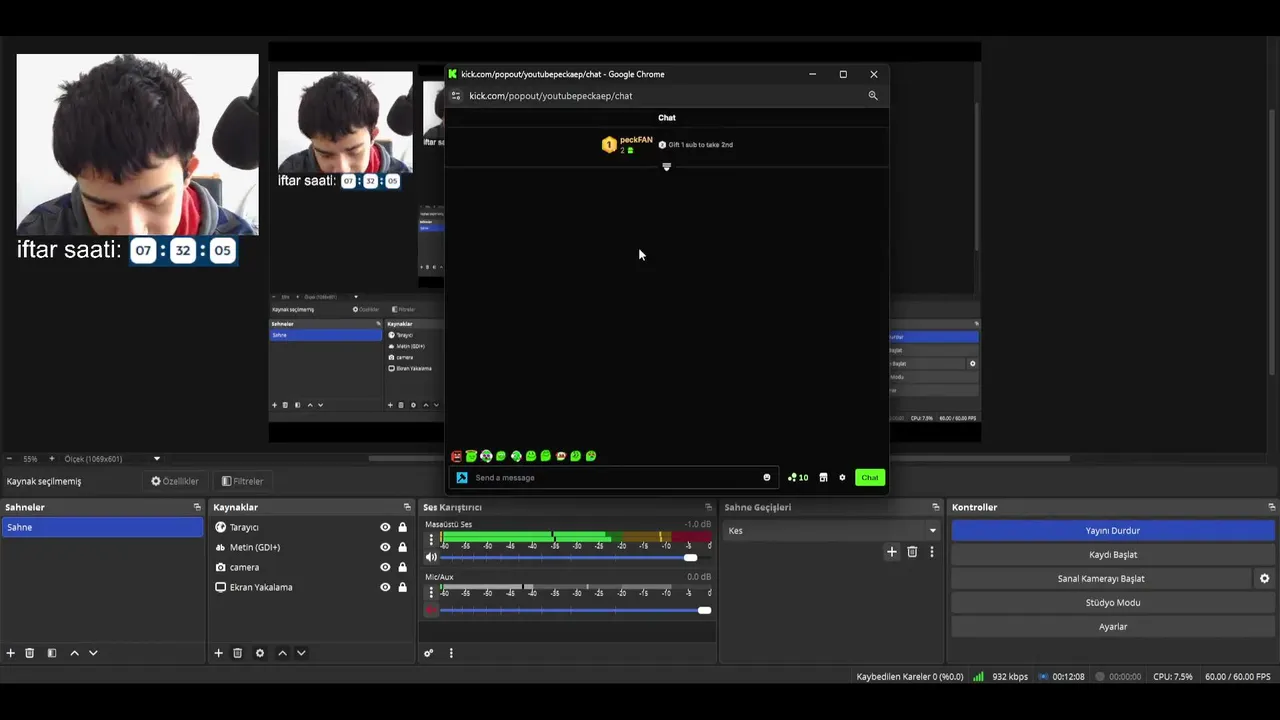Select the Sahne scene
Screen dimensions: 1280x720
click(x=102, y=527)
